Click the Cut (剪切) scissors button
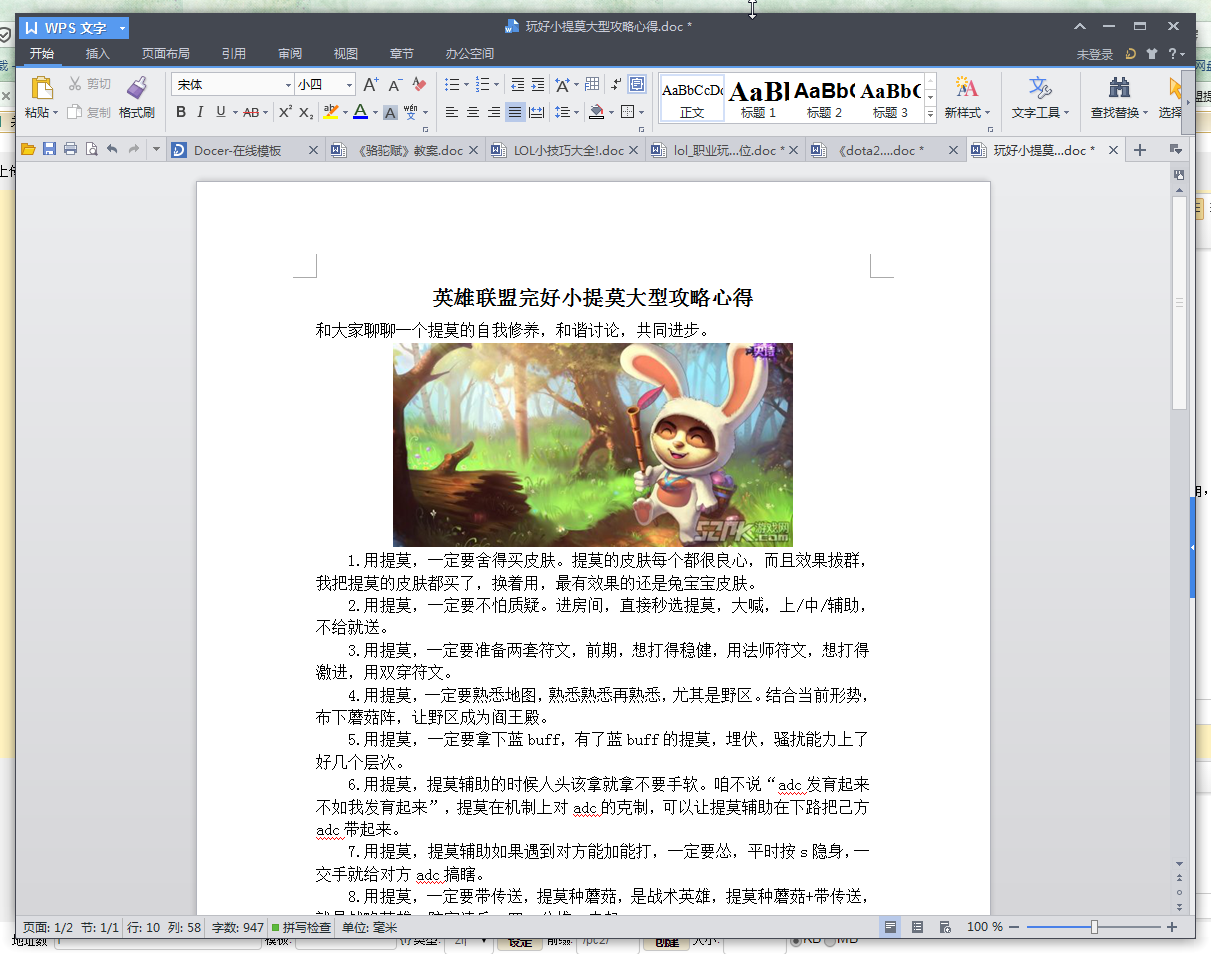Screen dimensions: 1211x954 point(90,84)
